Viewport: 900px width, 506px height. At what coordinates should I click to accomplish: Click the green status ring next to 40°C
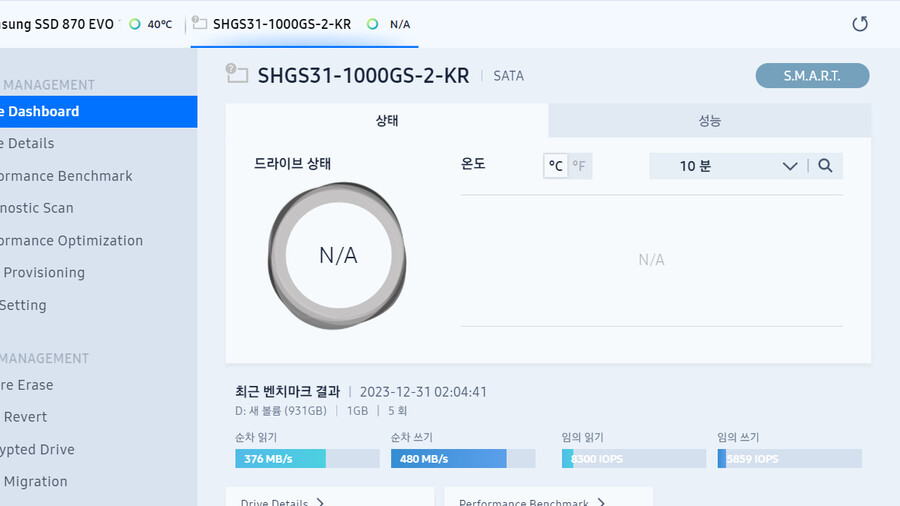pos(134,24)
